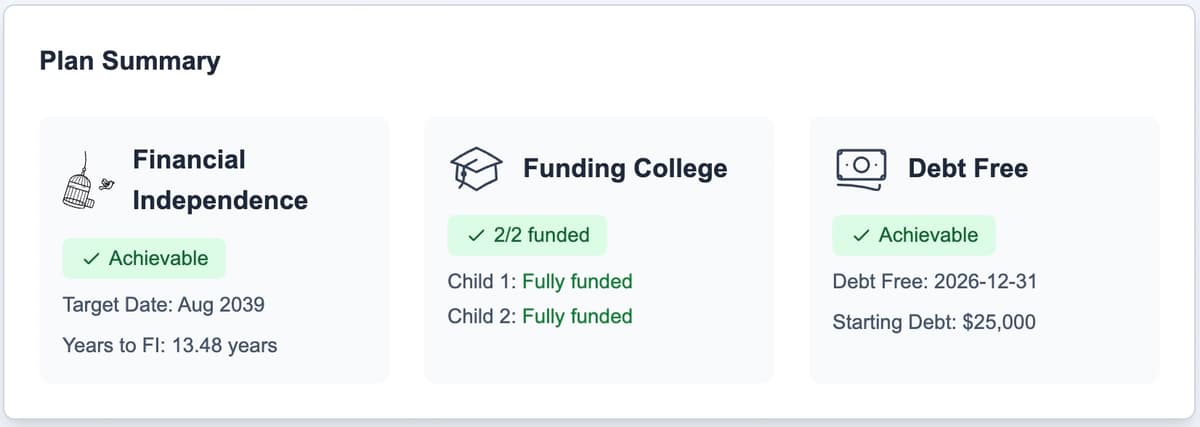The image size is (1200, 427).
Task: Click the Plan Summary heading
Action: tap(130, 61)
